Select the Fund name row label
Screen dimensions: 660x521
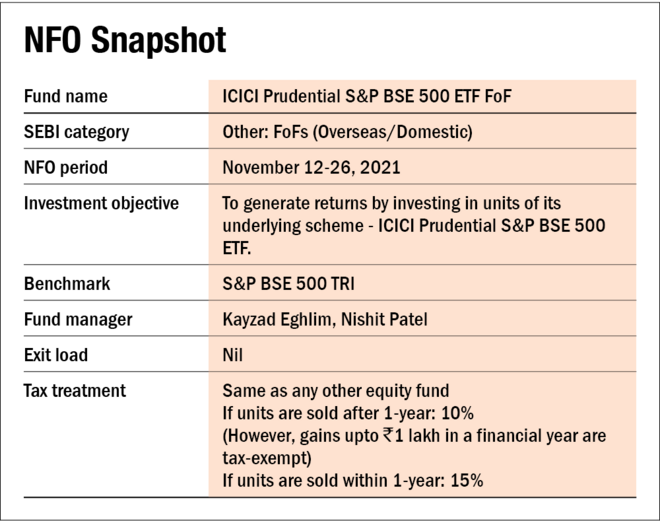point(66,96)
